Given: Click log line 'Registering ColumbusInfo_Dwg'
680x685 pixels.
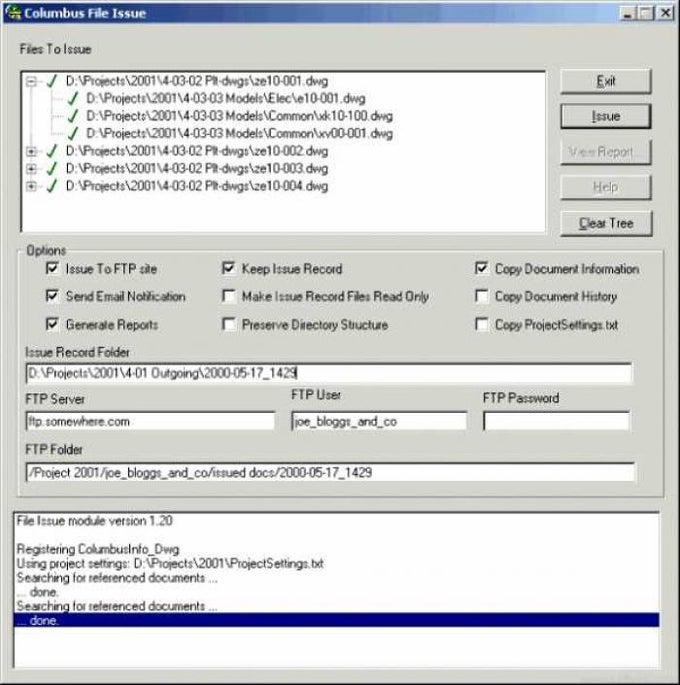Looking at the screenshot, I should point(98,549).
